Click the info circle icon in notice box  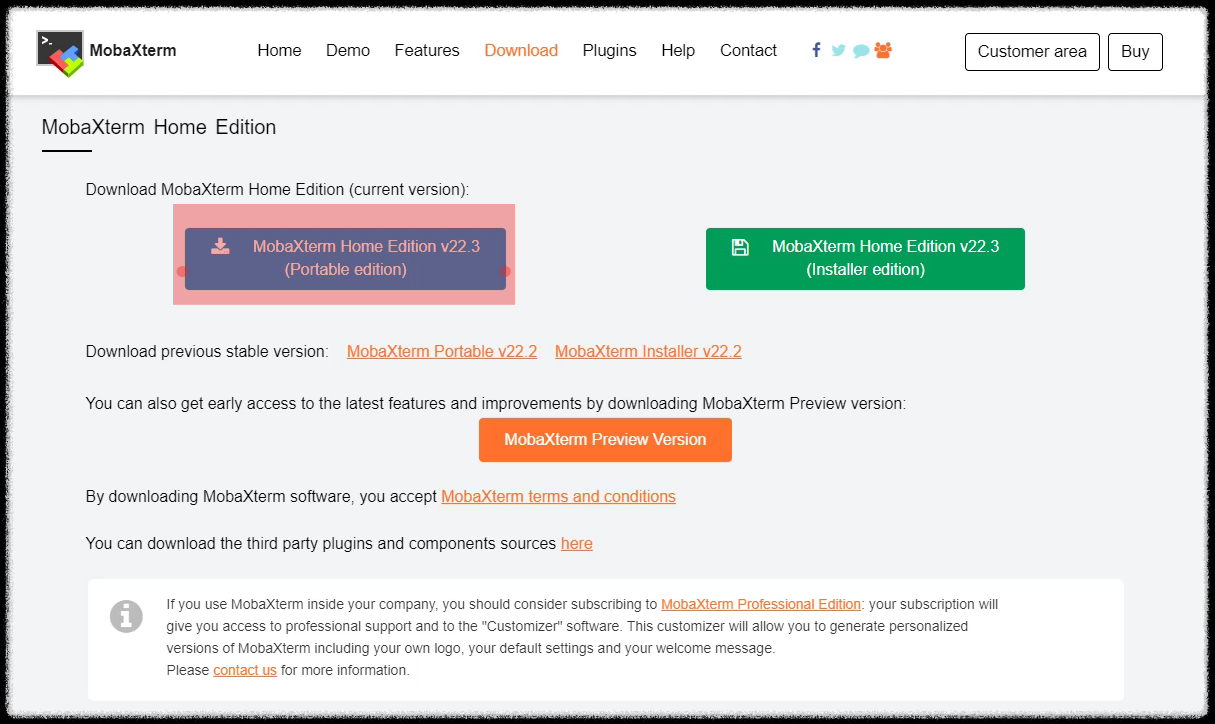click(x=126, y=616)
